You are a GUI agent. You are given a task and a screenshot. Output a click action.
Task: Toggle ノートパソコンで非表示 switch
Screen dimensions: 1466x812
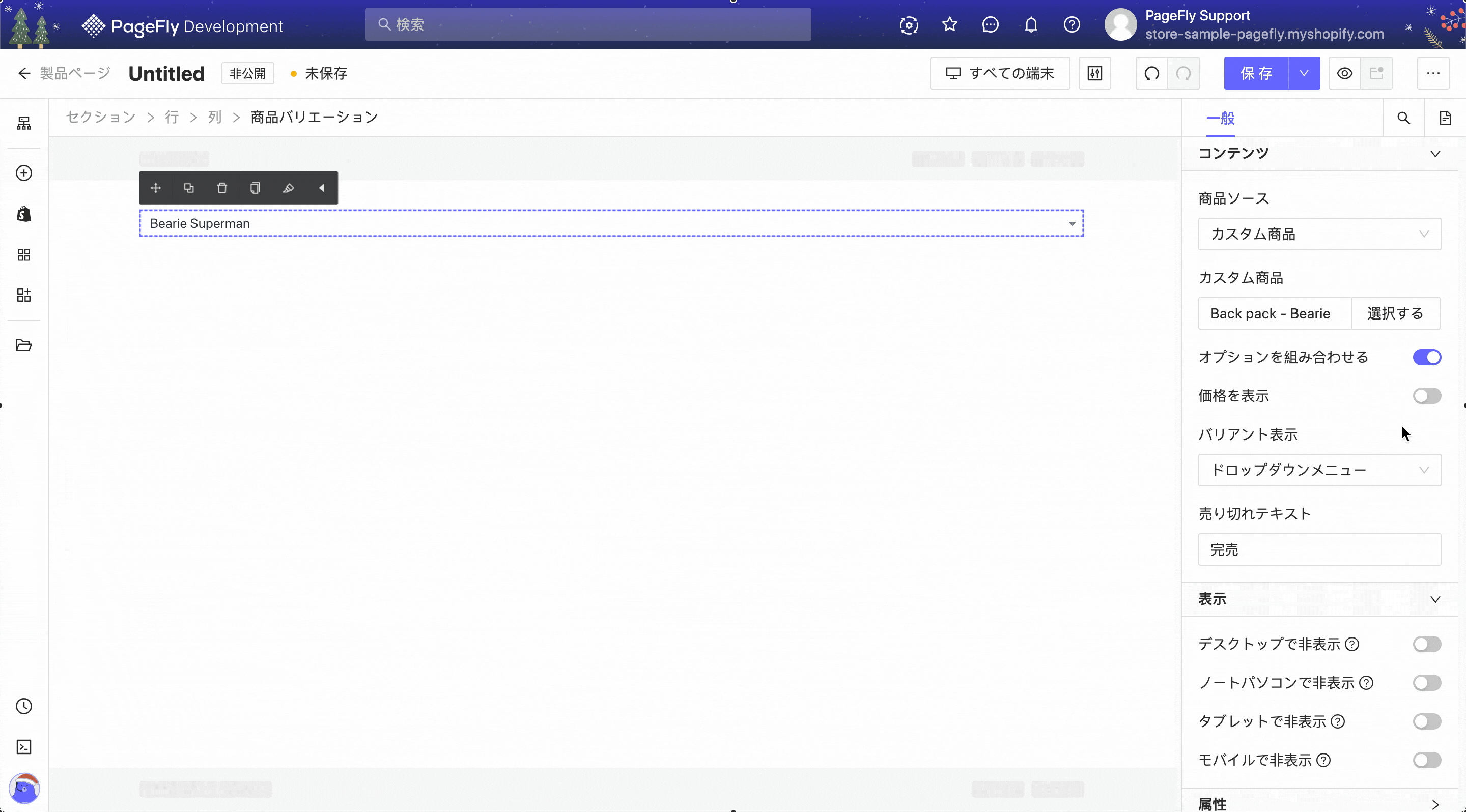click(1427, 682)
